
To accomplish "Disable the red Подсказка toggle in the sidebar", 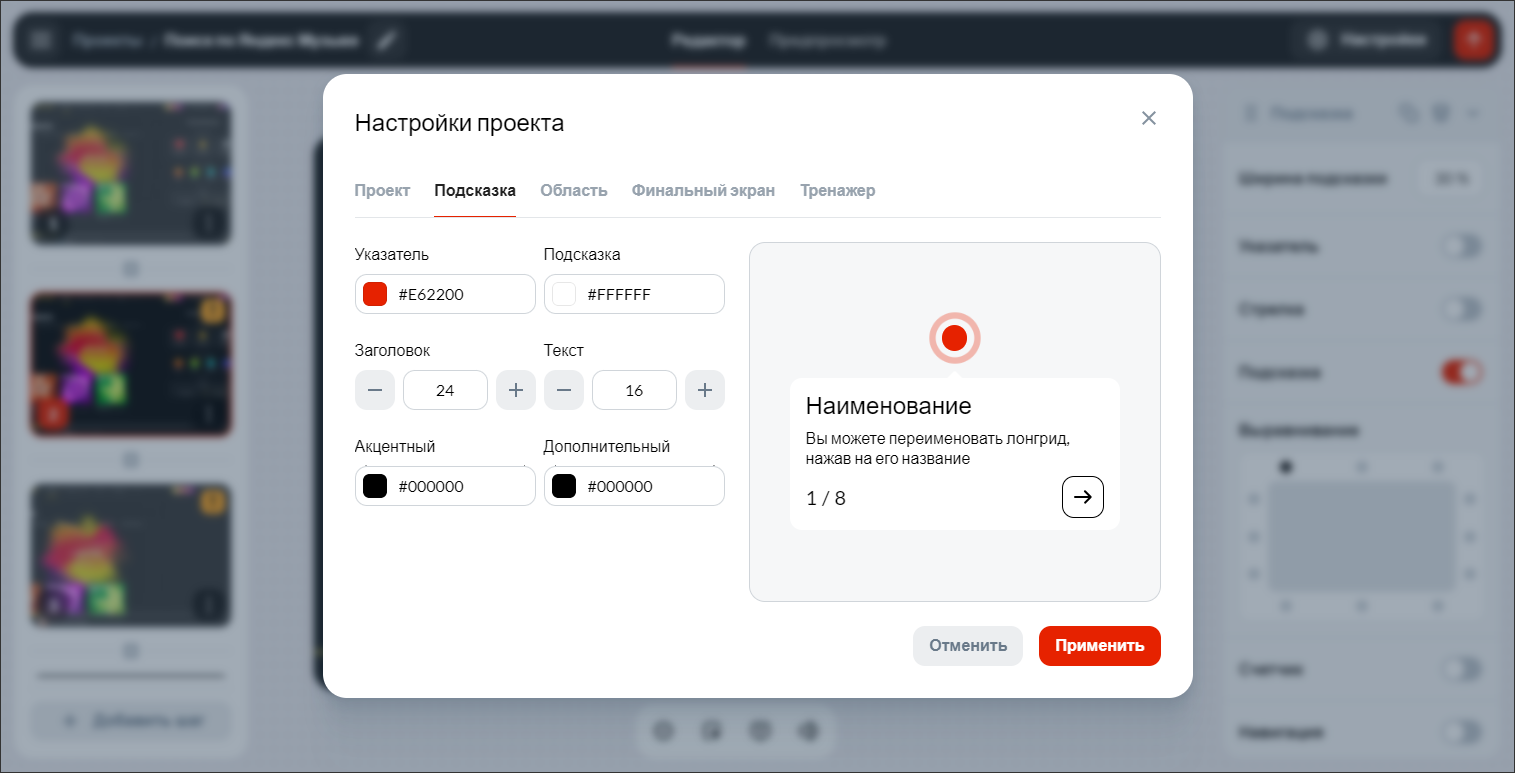I will point(1461,371).
